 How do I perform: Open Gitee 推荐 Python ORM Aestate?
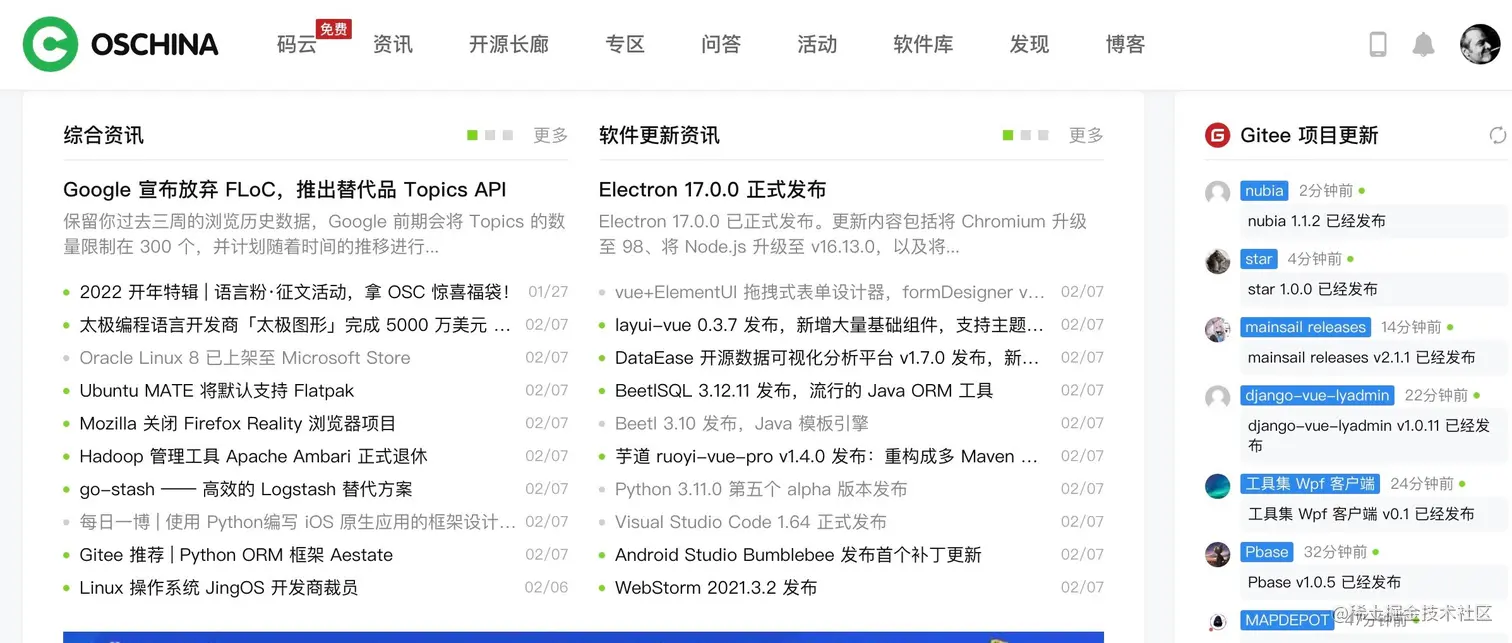pyautogui.click(x=236, y=555)
